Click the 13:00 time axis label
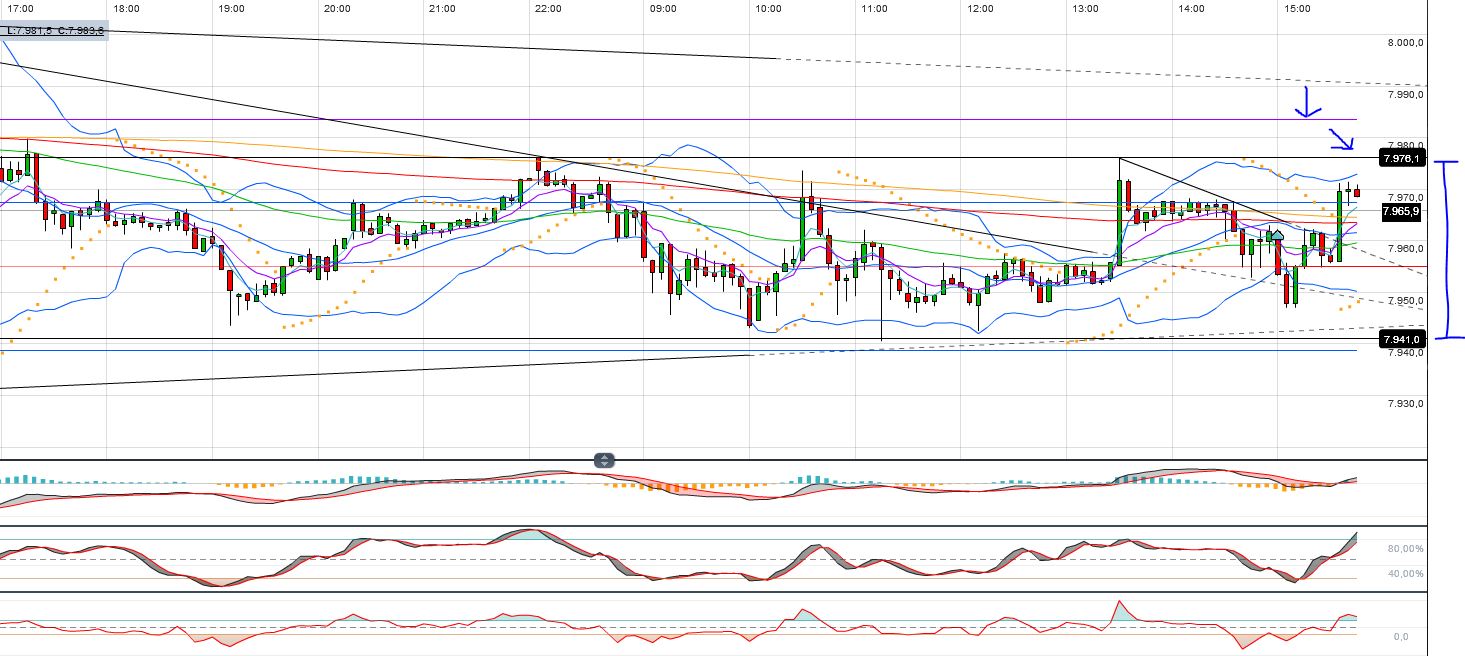The width and height of the screenshot is (1465, 656). pyautogui.click(x=1085, y=9)
